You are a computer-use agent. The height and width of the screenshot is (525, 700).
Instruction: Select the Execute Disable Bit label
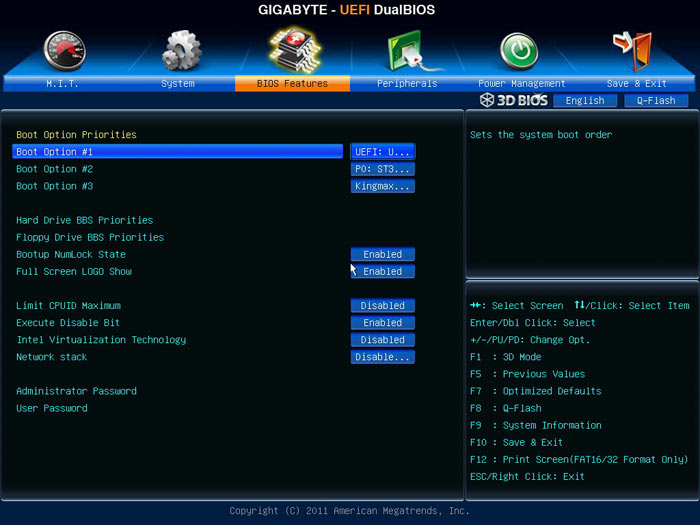(68, 322)
